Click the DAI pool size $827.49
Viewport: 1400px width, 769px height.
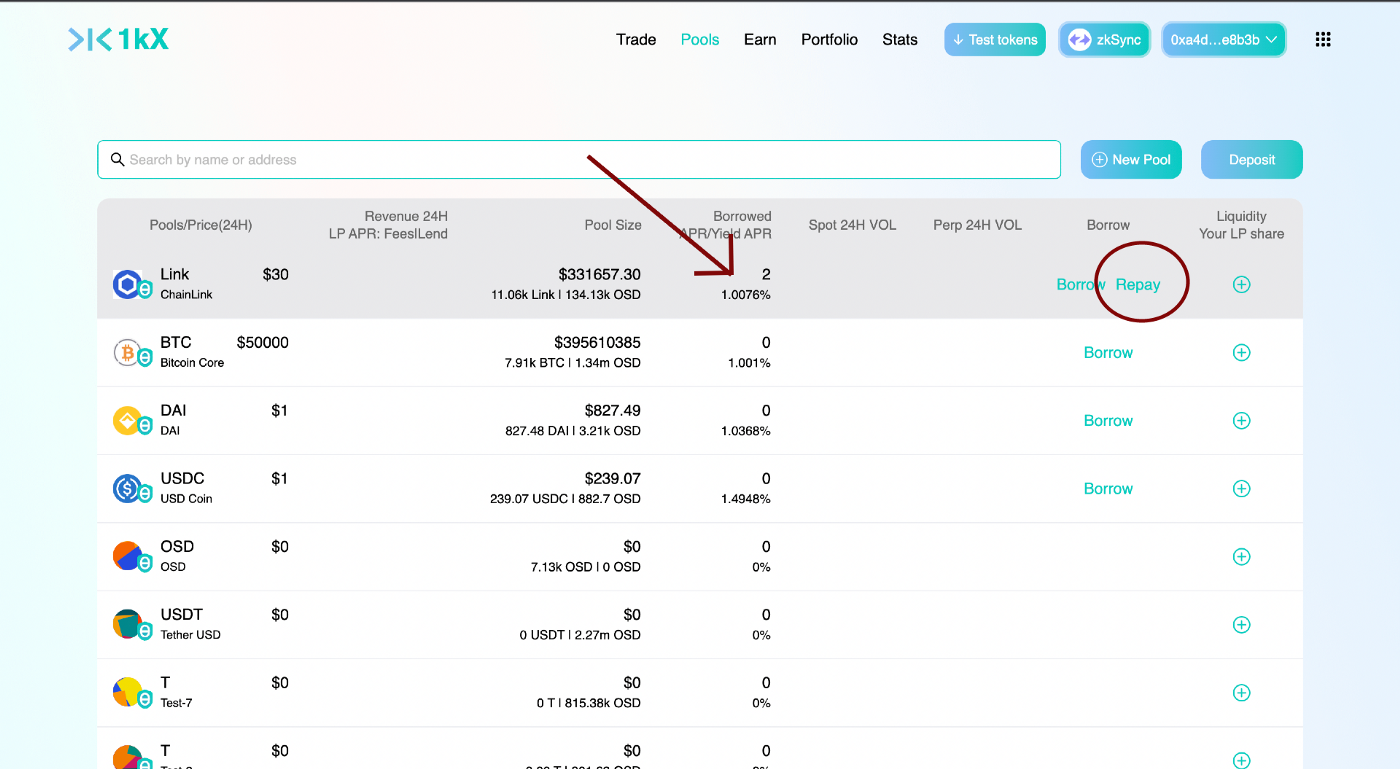coord(612,410)
